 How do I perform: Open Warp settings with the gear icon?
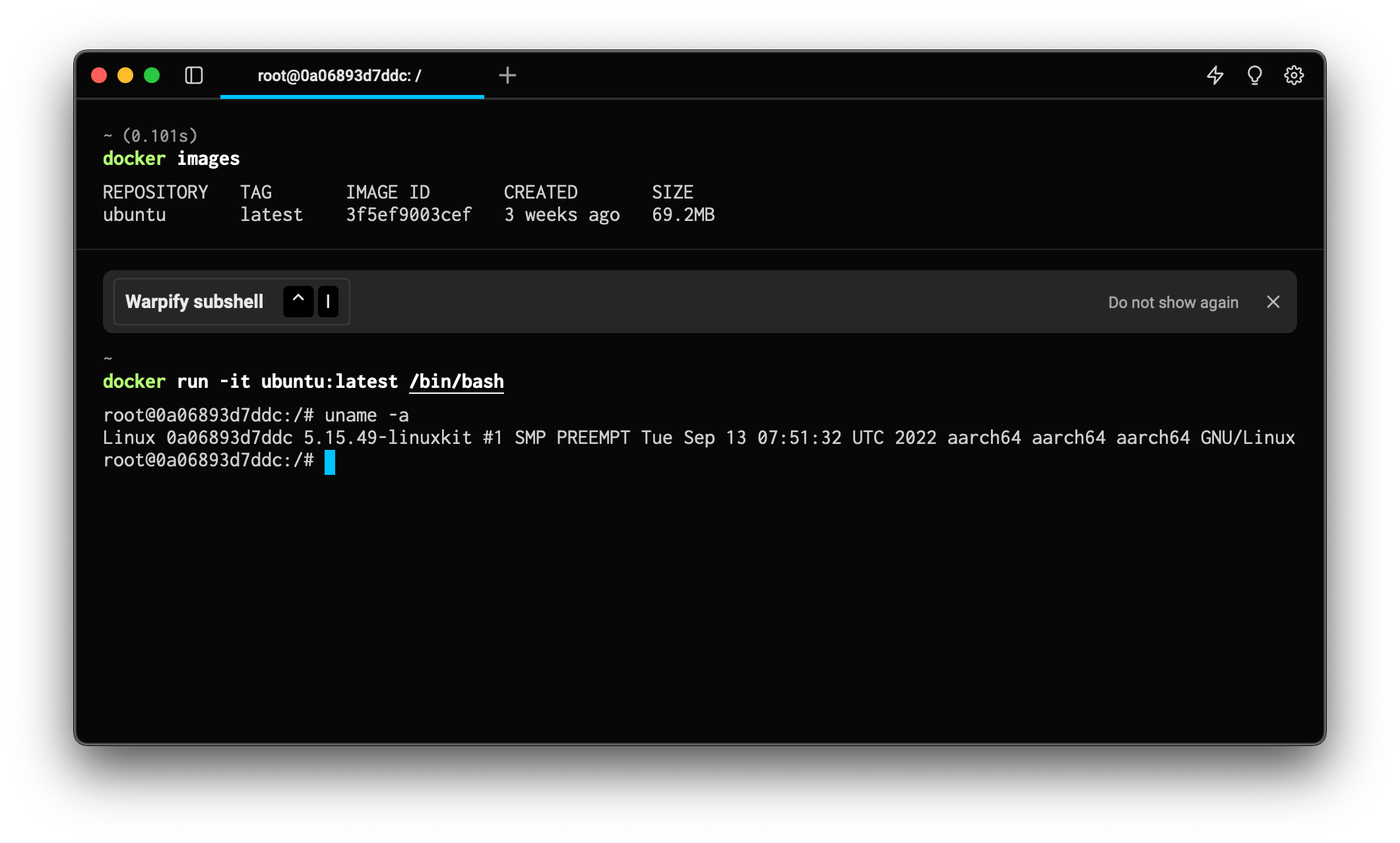pos(1294,76)
